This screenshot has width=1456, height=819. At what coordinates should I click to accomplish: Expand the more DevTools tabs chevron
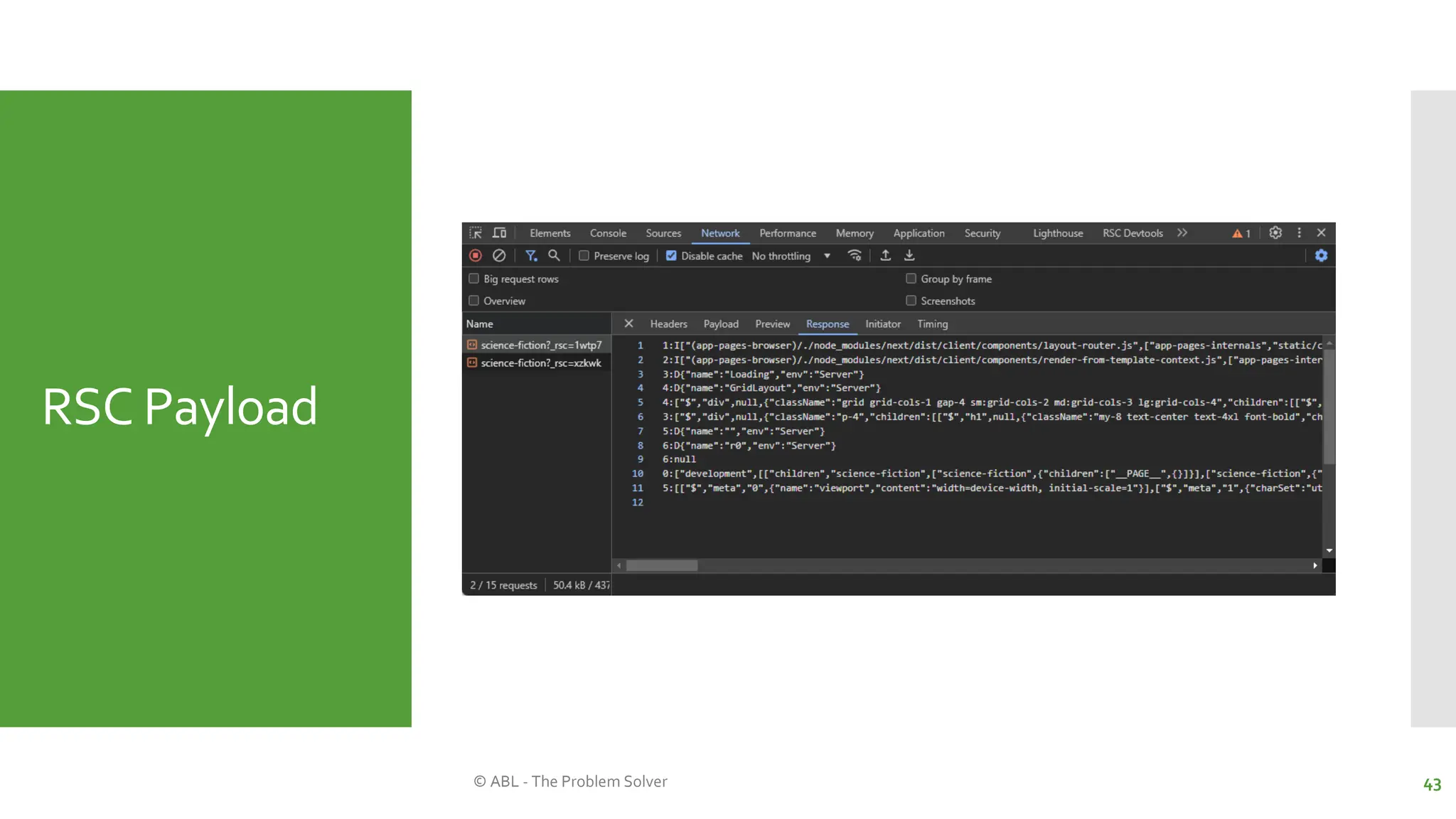pos(1182,233)
